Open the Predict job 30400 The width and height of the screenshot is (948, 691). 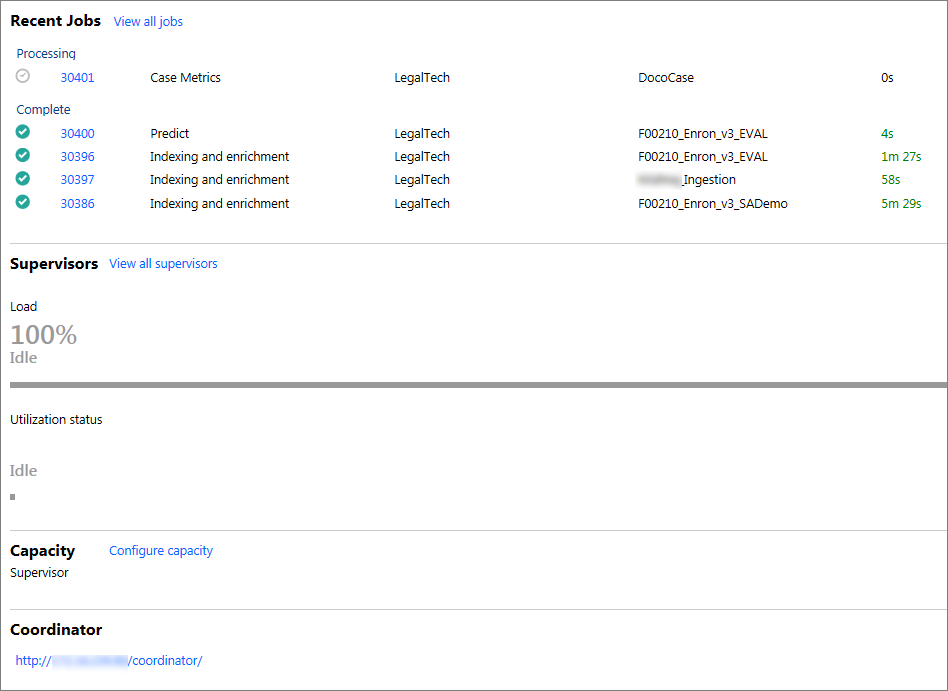click(x=77, y=132)
